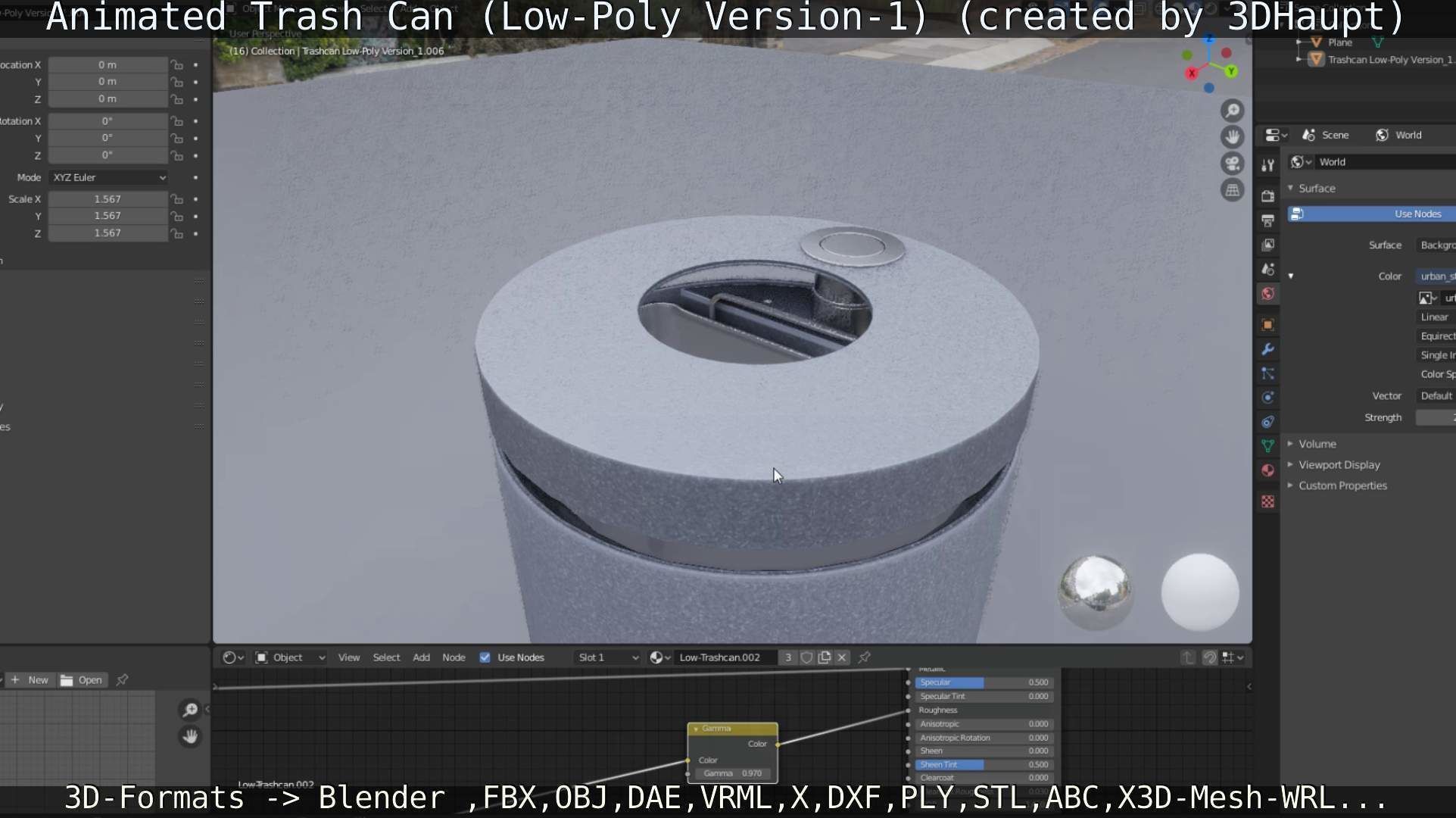Pin the node tree with the pin icon
This screenshot has height=818, width=1456.
click(x=865, y=657)
